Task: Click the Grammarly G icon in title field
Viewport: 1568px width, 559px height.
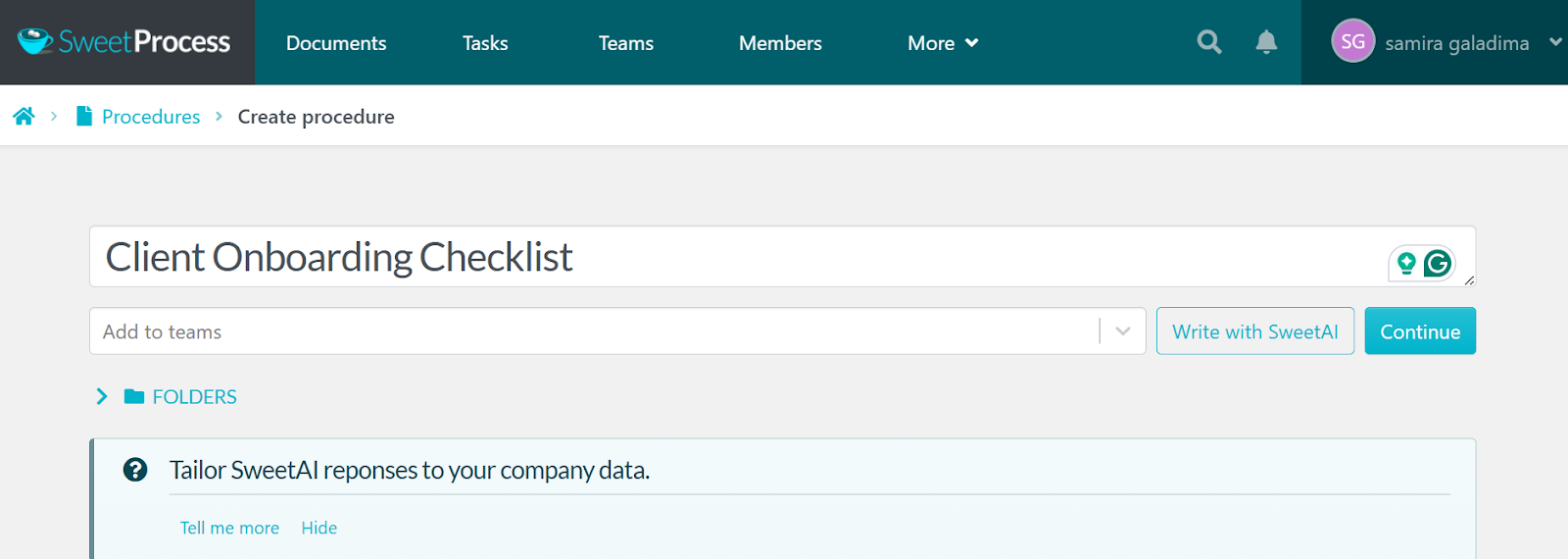Action: click(1437, 263)
